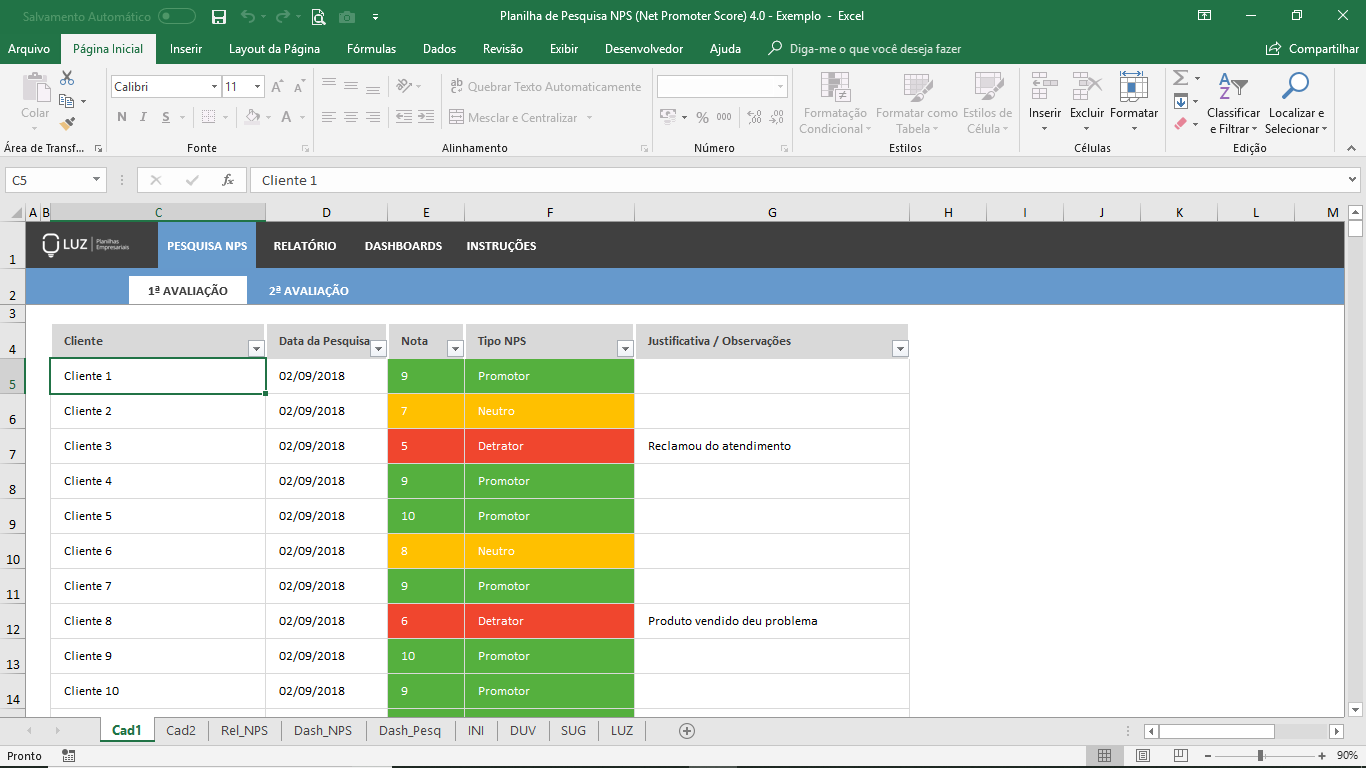Click the camera icon in the quick access toolbar
1366x768 pixels.
[x=347, y=16]
